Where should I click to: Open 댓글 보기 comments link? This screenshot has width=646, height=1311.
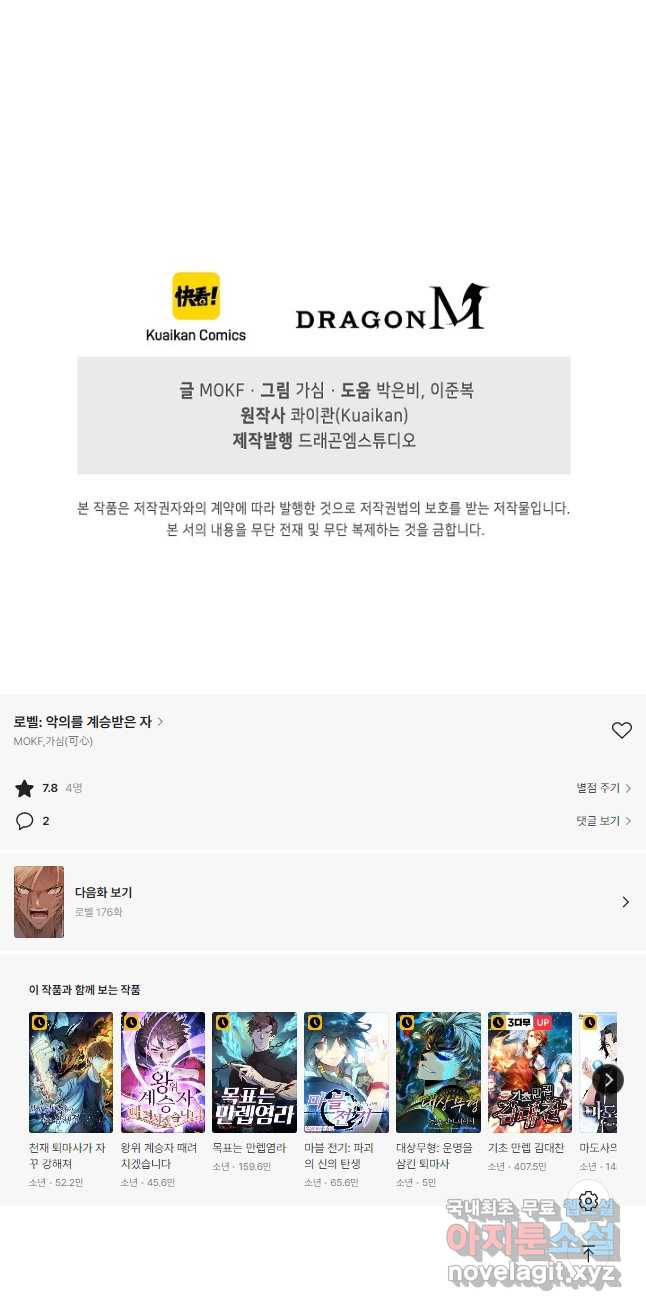(x=603, y=821)
